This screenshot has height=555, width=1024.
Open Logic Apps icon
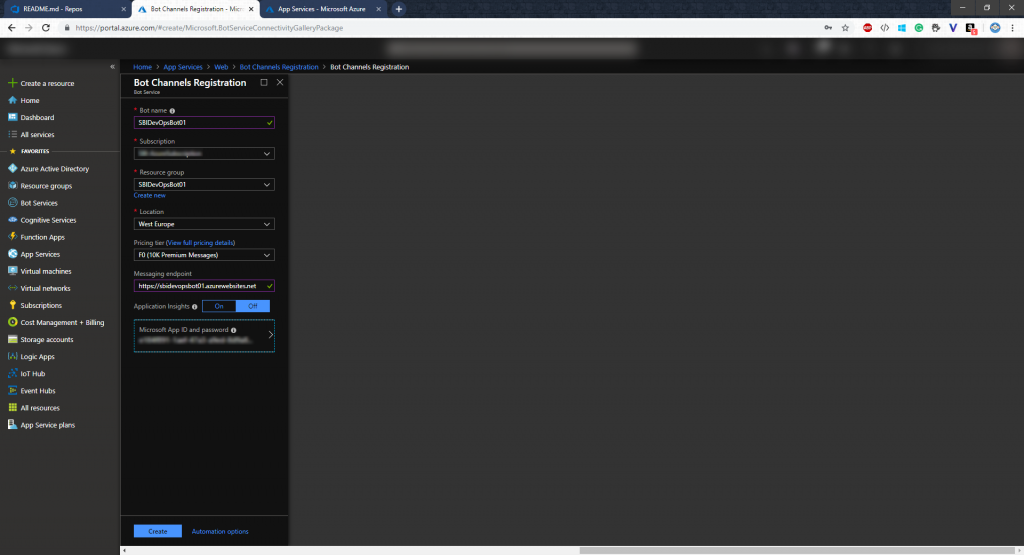click(x=12, y=356)
